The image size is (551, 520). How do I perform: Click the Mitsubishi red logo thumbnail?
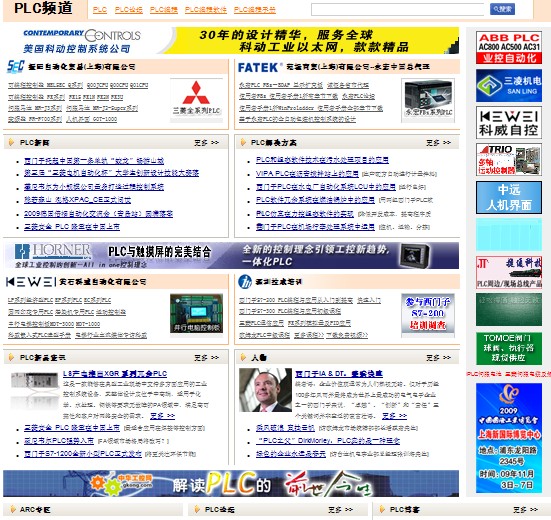coord(196,100)
